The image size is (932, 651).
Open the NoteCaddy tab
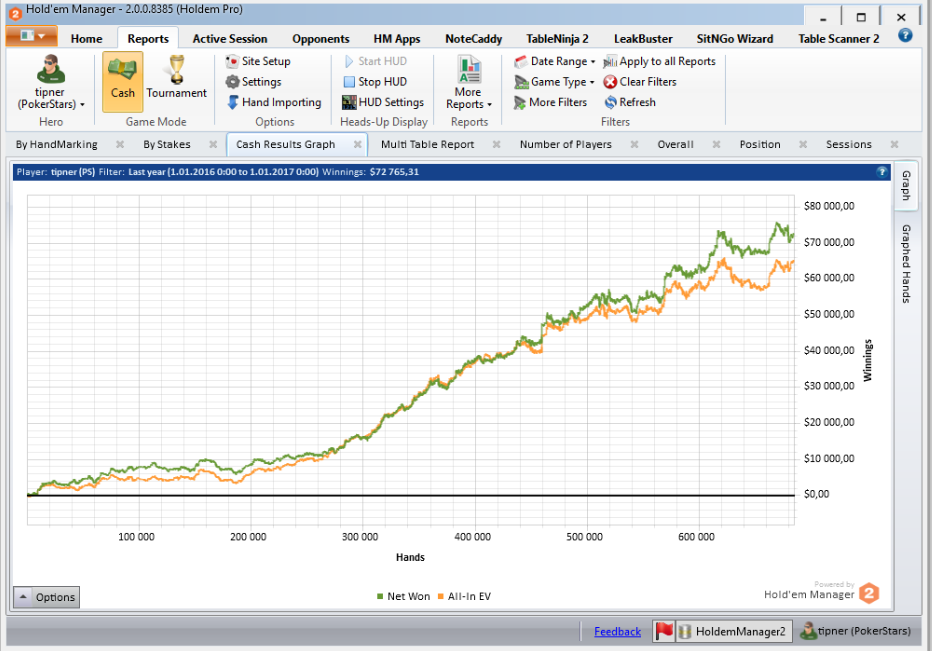[x=474, y=39]
